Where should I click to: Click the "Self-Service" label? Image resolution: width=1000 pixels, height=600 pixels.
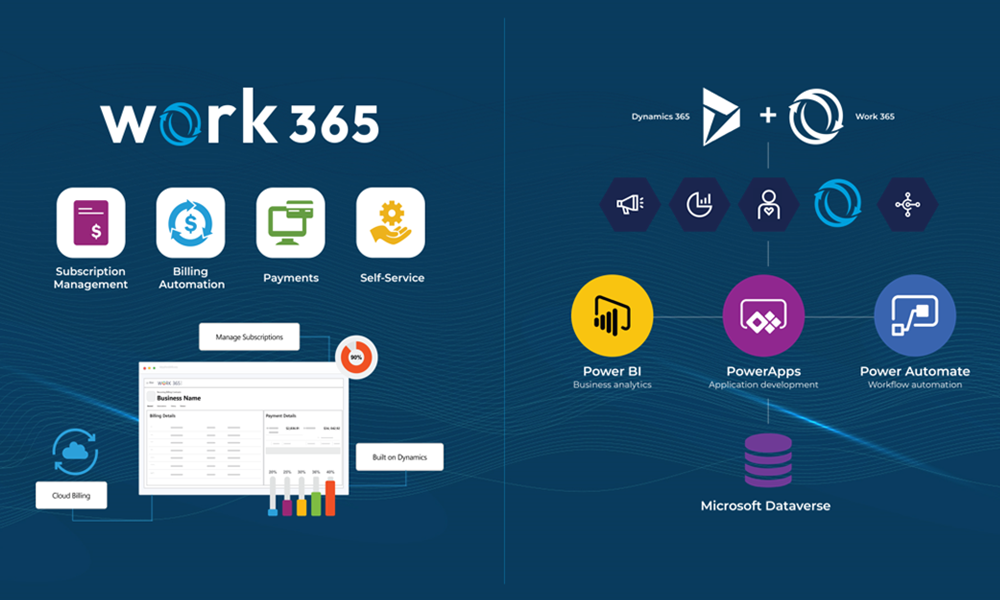392,278
